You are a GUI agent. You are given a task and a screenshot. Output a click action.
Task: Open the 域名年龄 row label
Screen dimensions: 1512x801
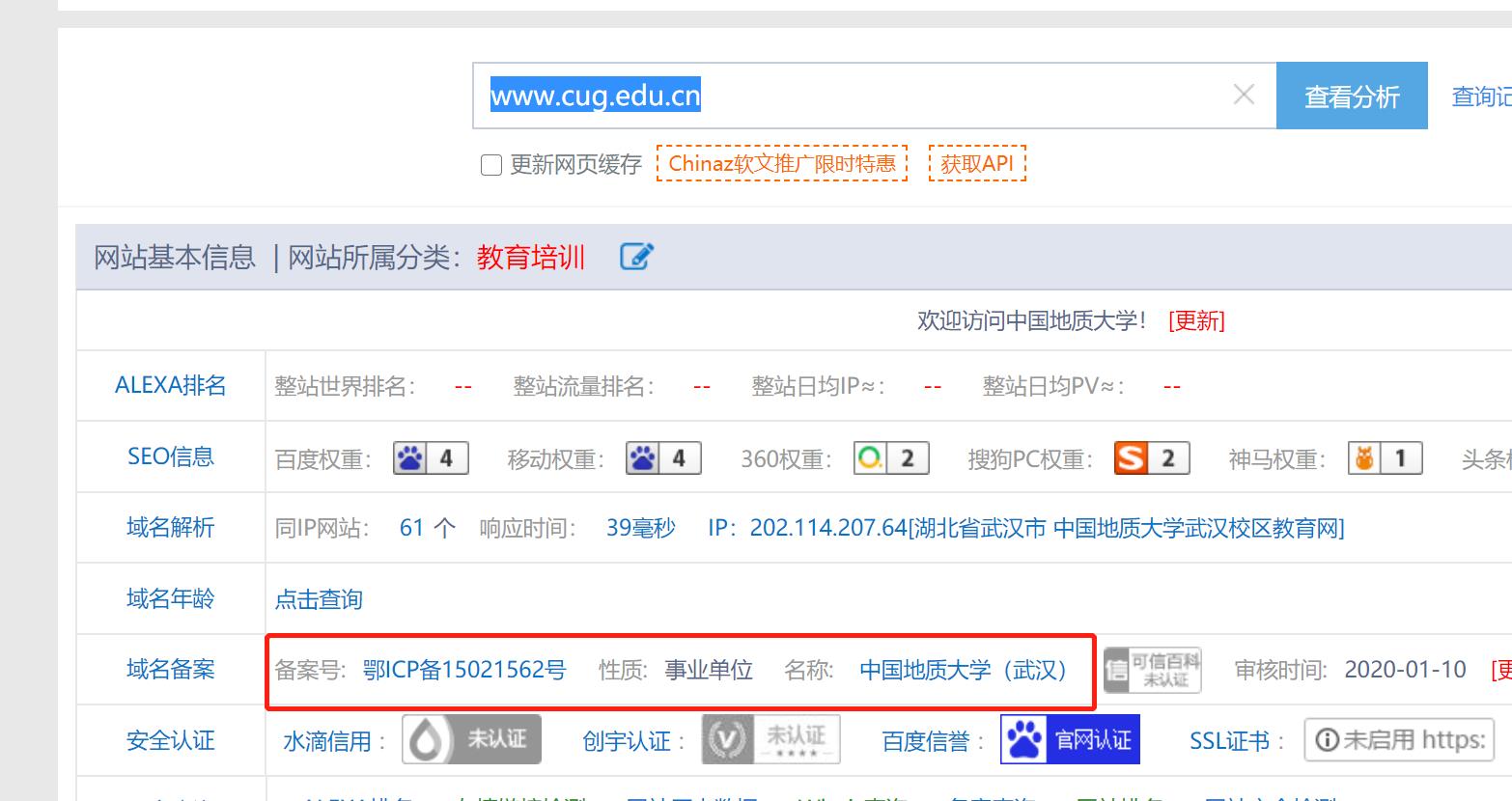click(x=171, y=598)
